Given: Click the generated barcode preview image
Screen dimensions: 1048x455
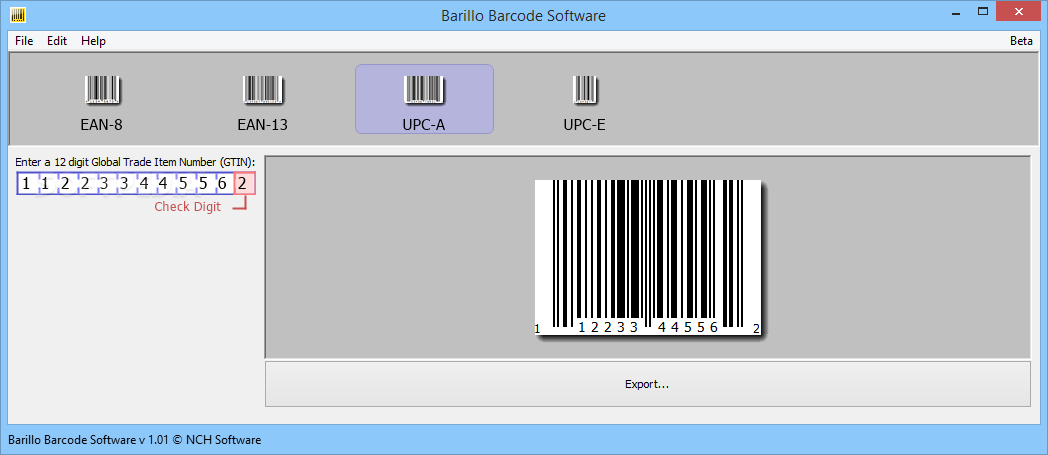Looking at the screenshot, I should pyautogui.click(x=648, y=257).
